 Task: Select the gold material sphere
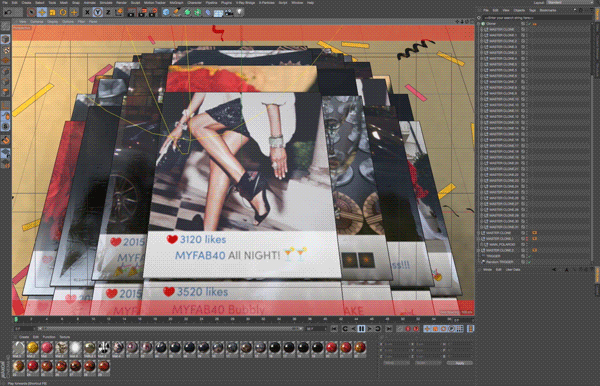[33, 347]
